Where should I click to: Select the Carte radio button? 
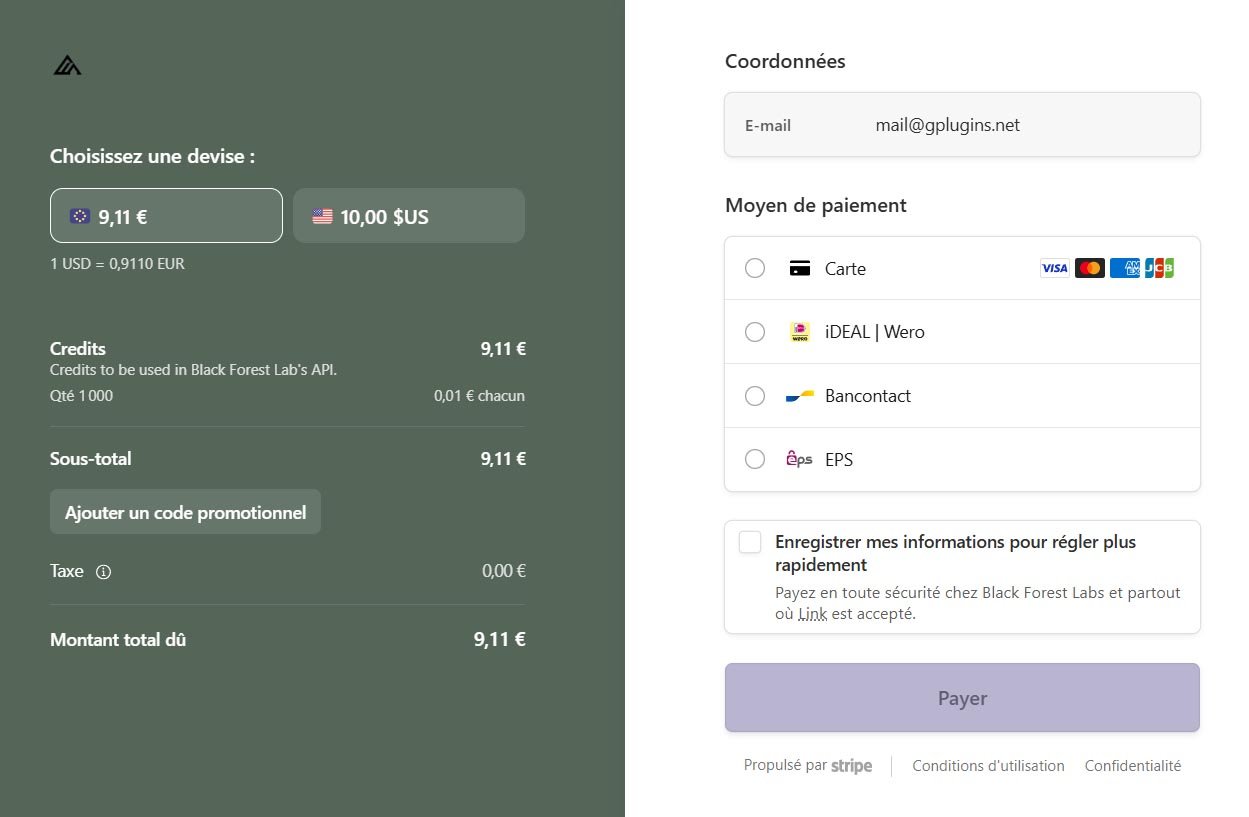755,268
